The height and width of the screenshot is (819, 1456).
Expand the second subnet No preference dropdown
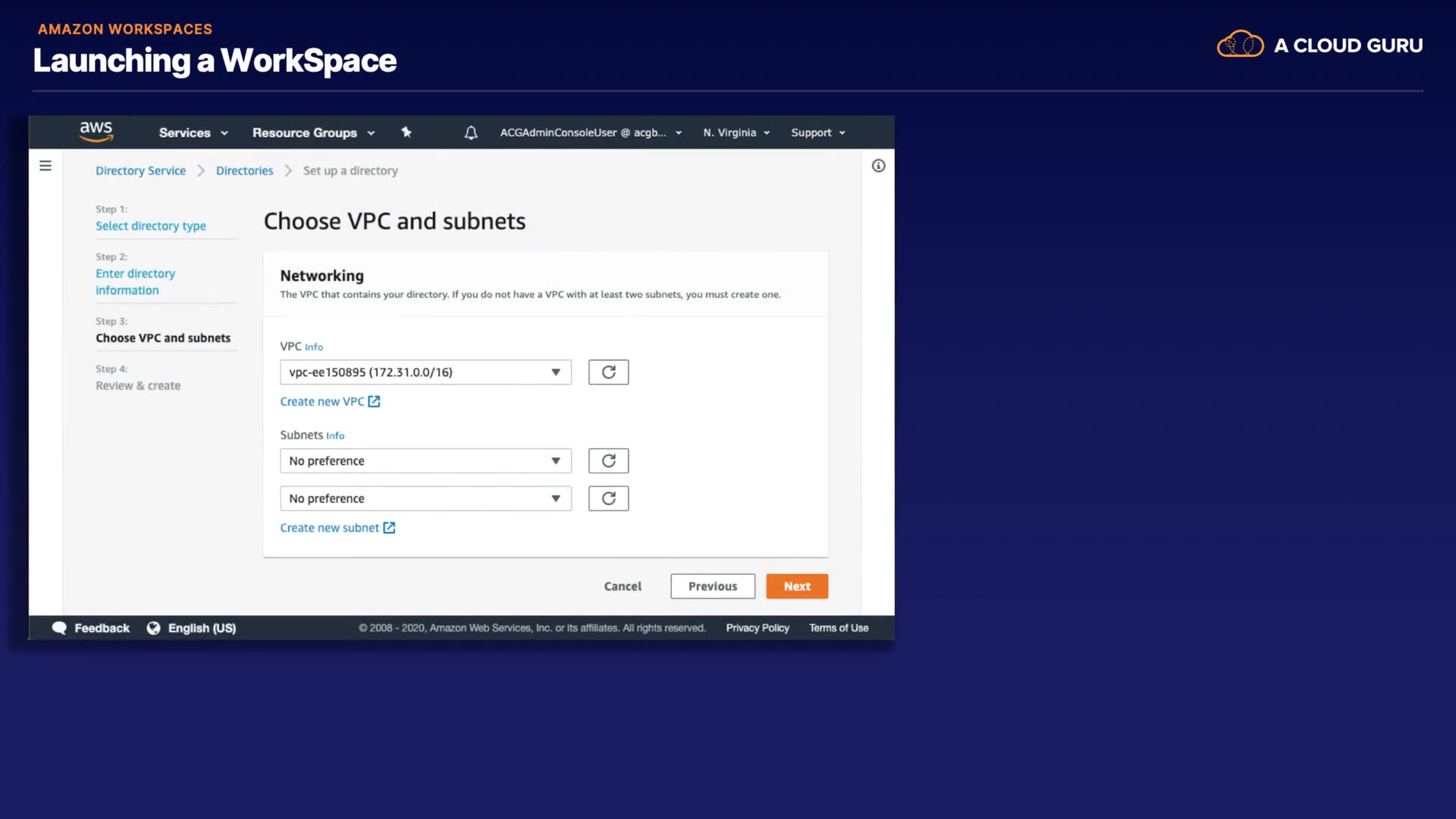click(x=425, y=498)
